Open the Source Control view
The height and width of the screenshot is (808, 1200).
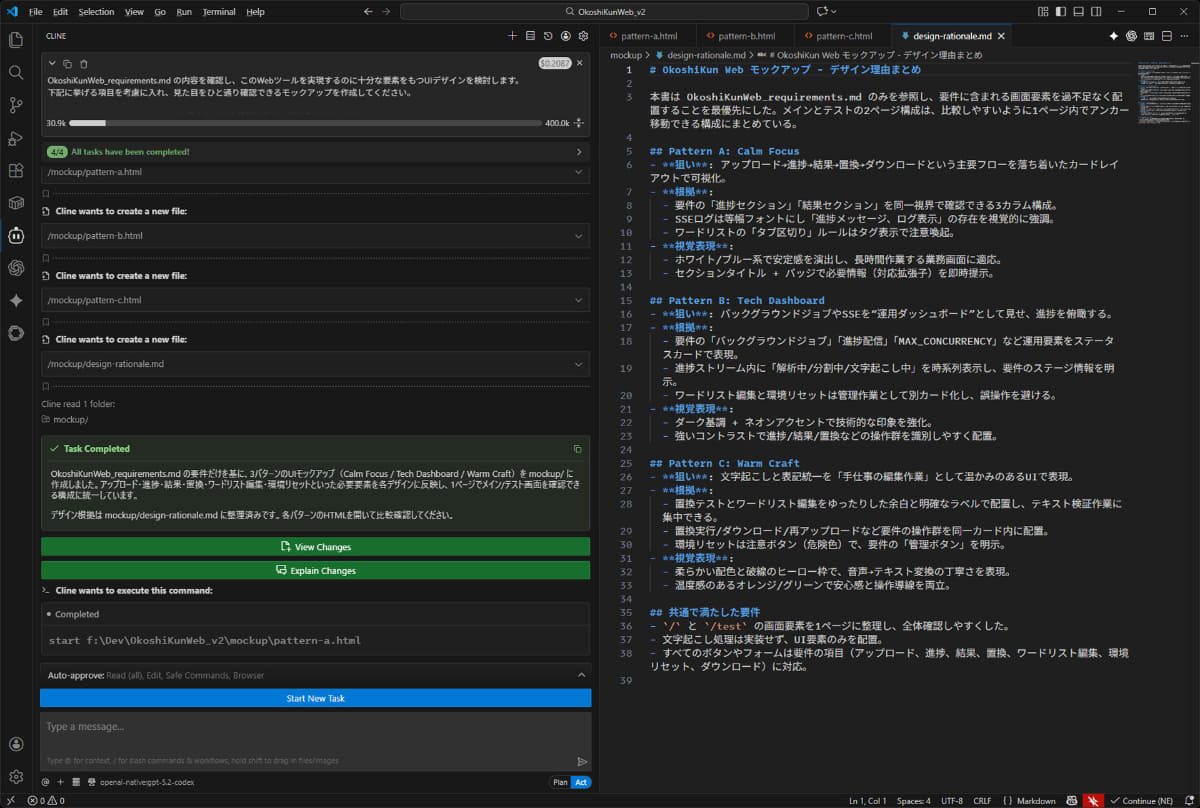tap(16, 105)
